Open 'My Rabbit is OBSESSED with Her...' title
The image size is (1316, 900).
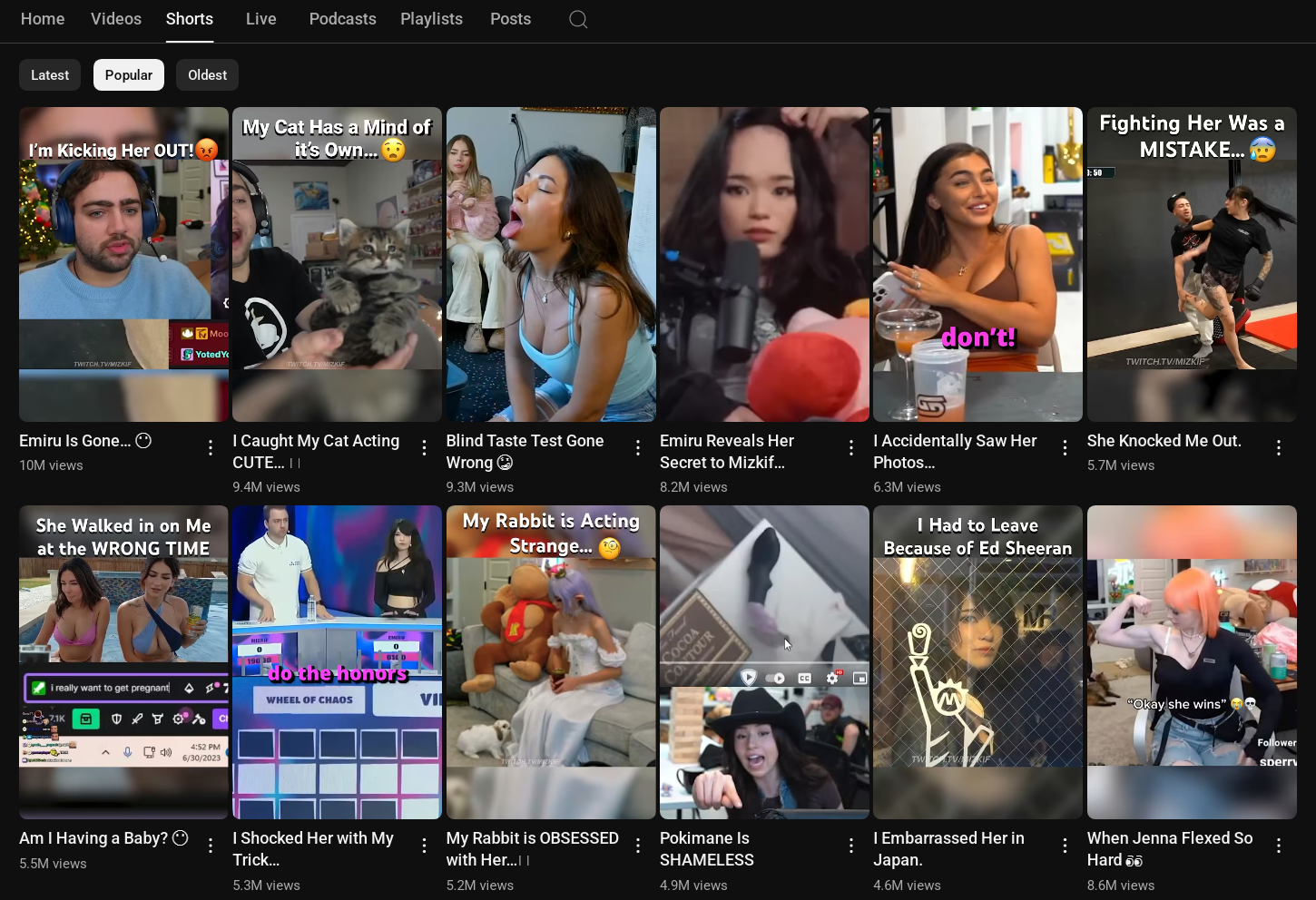(x=533, y=849)
